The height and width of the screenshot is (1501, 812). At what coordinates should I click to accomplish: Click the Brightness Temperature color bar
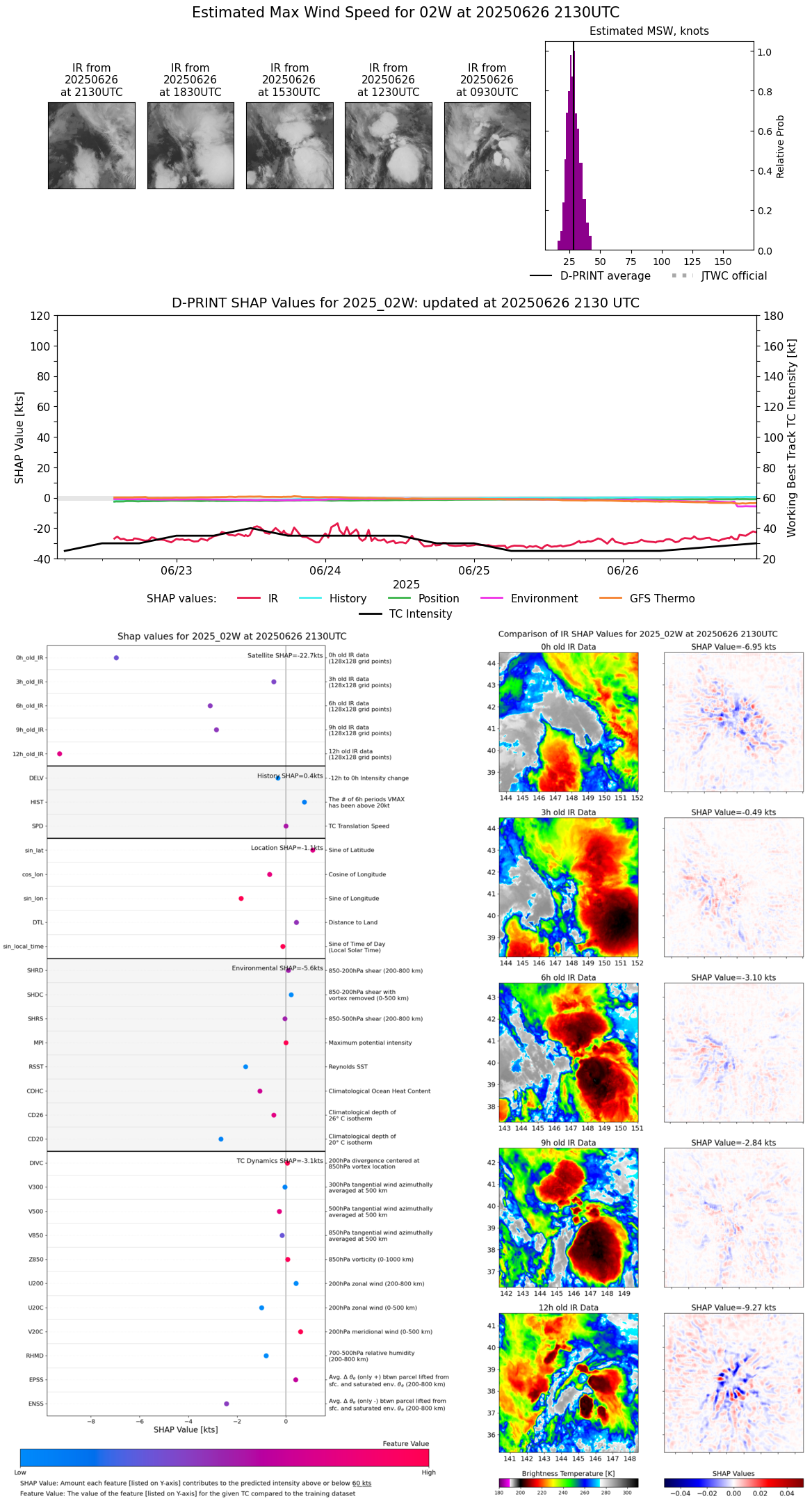click(x=569, y=1482)
